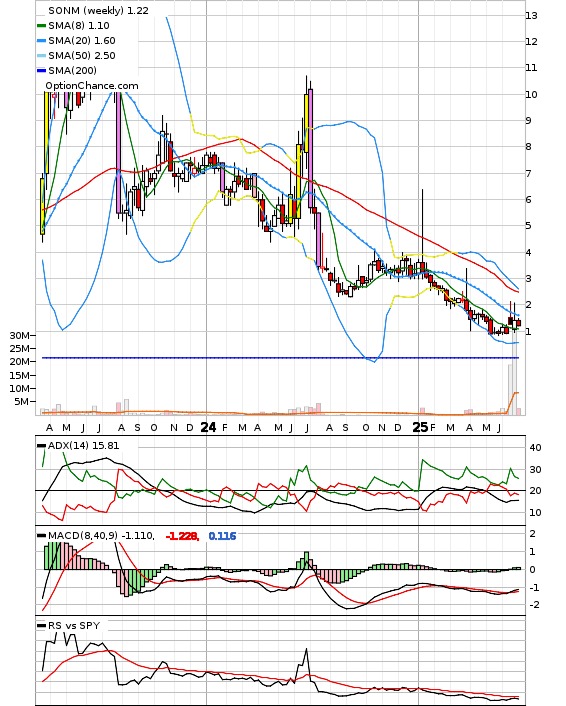The image size is (566, 706).
Task: Click the RS vs SPY panel label
Action: [x=74, y=625]
